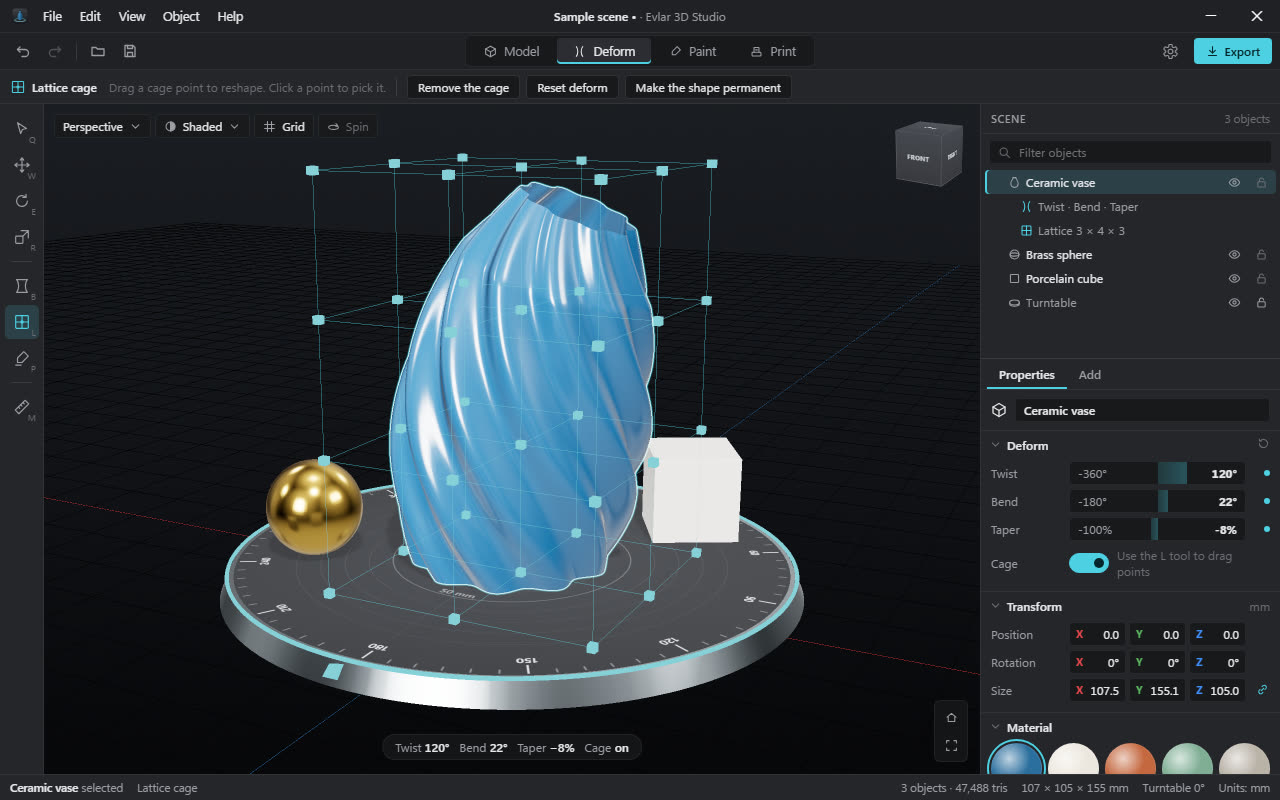Collapse the Deform section

click(x=995, y=446)
